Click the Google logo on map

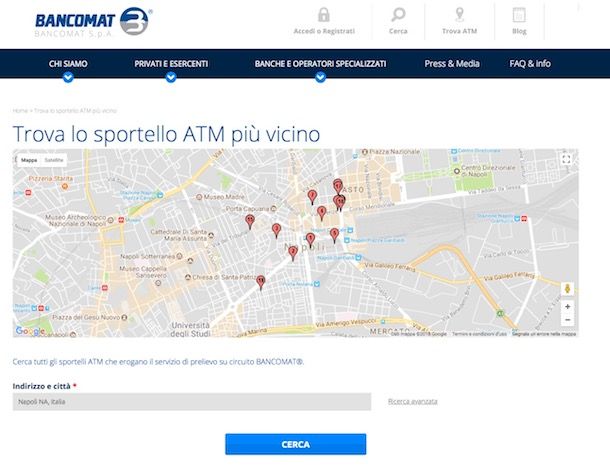click(x=30, y=331)
